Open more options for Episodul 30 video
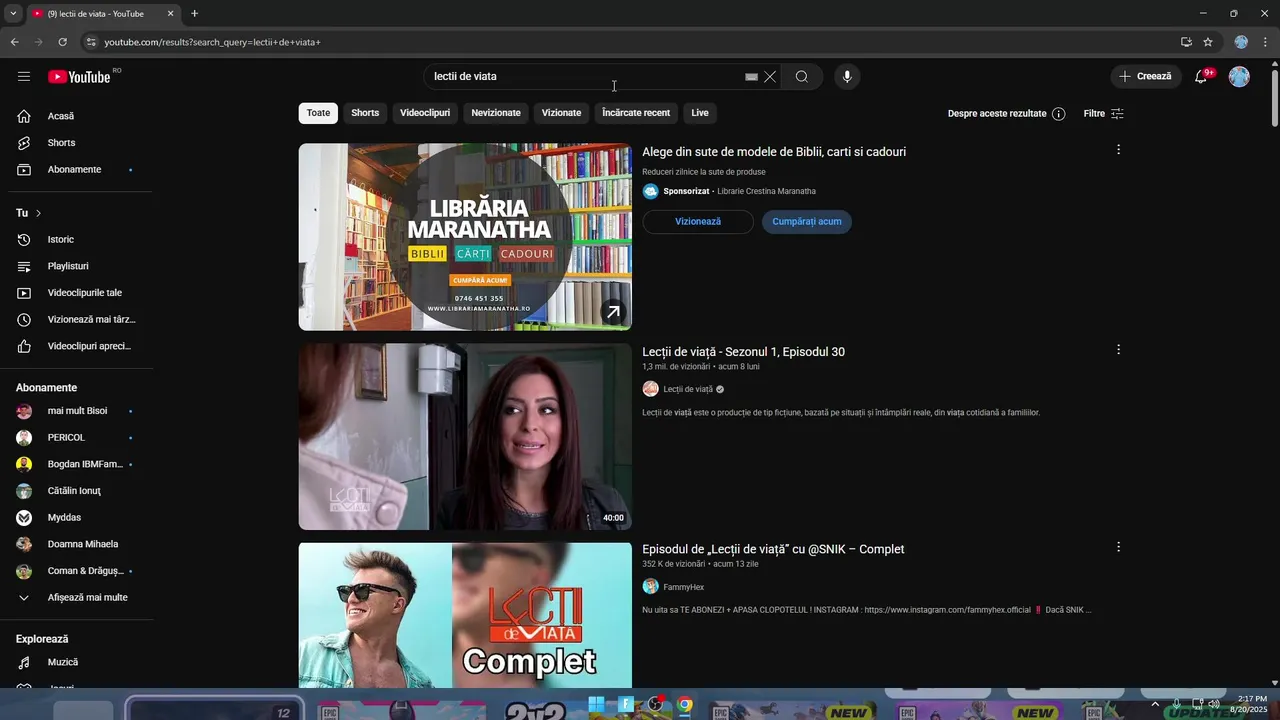Viewport: 1280px width, 720px height. point(1118,350)
